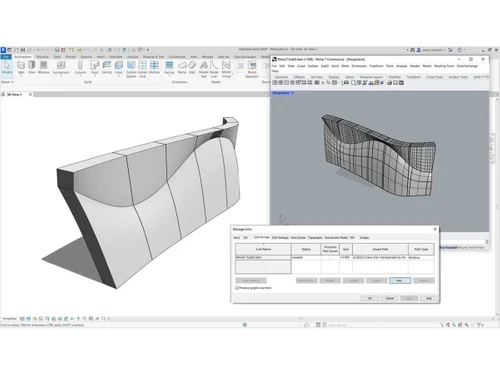Image resolution: width=500 pixels, height=375 pixels.
Task: Select the Railing tool icon
Action: click(x=169, y=65)
